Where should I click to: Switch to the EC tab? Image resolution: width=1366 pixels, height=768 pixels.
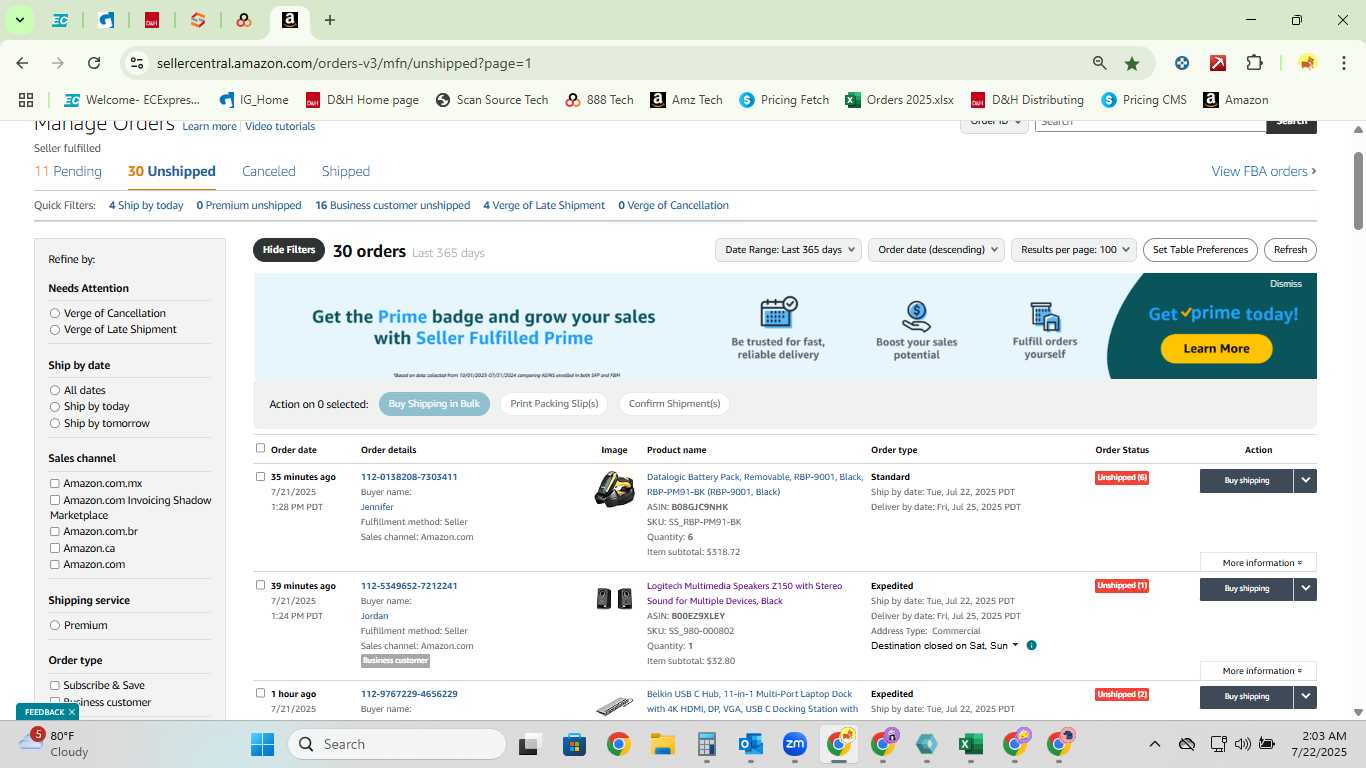pos(60,20)
